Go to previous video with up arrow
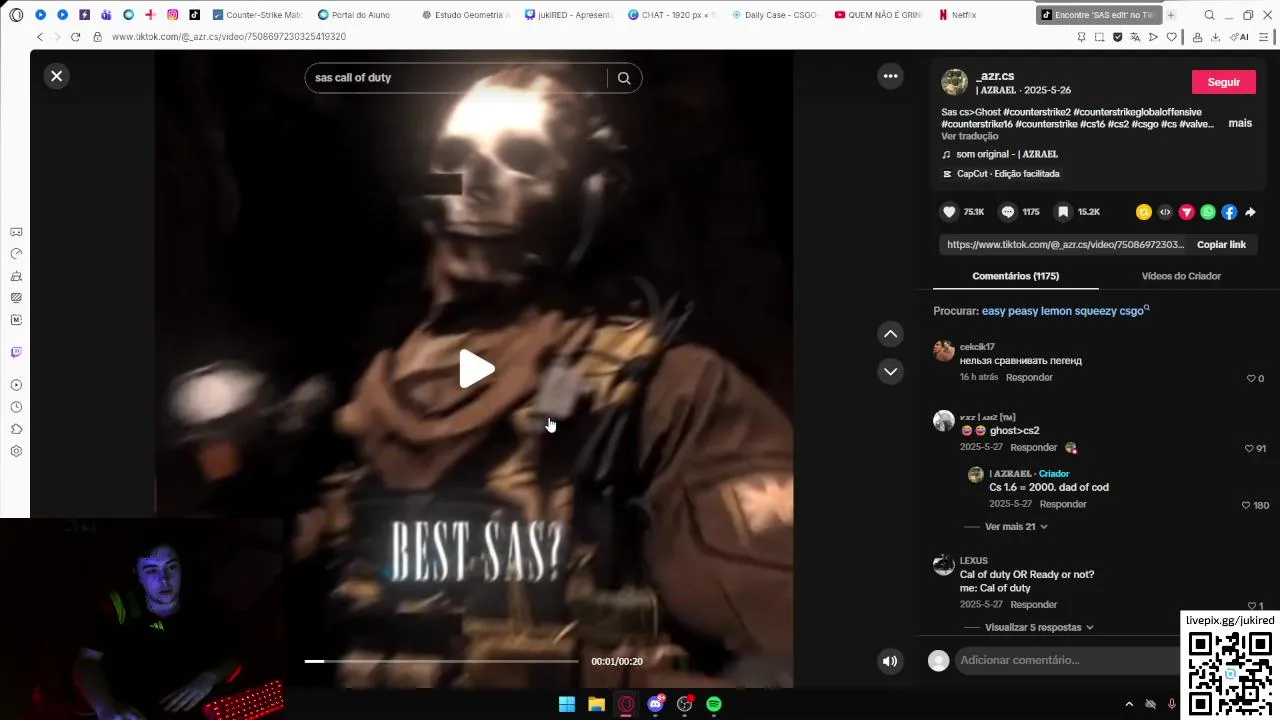 (890, 334)
